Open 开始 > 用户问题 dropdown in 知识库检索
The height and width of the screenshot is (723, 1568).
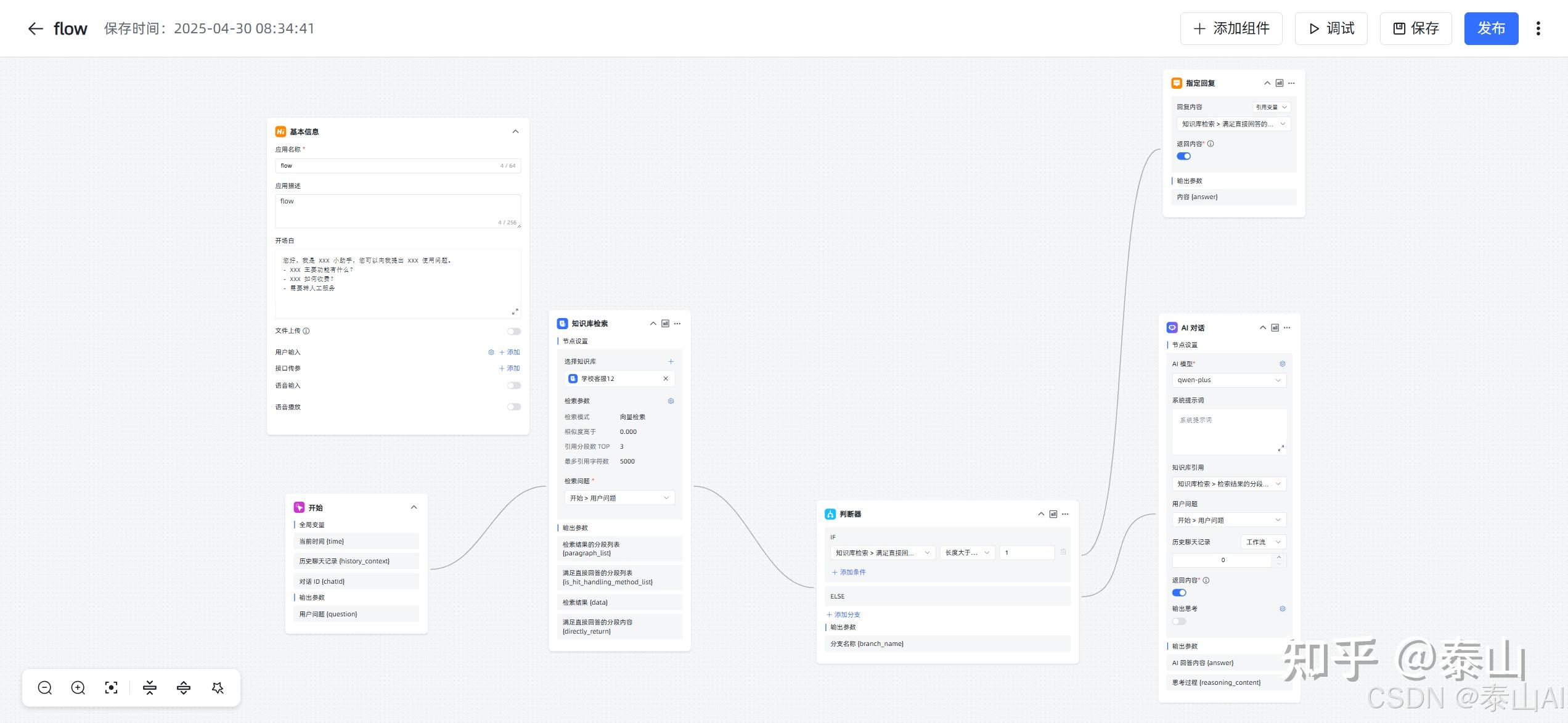pyautogui.click(x=619, y=498)
